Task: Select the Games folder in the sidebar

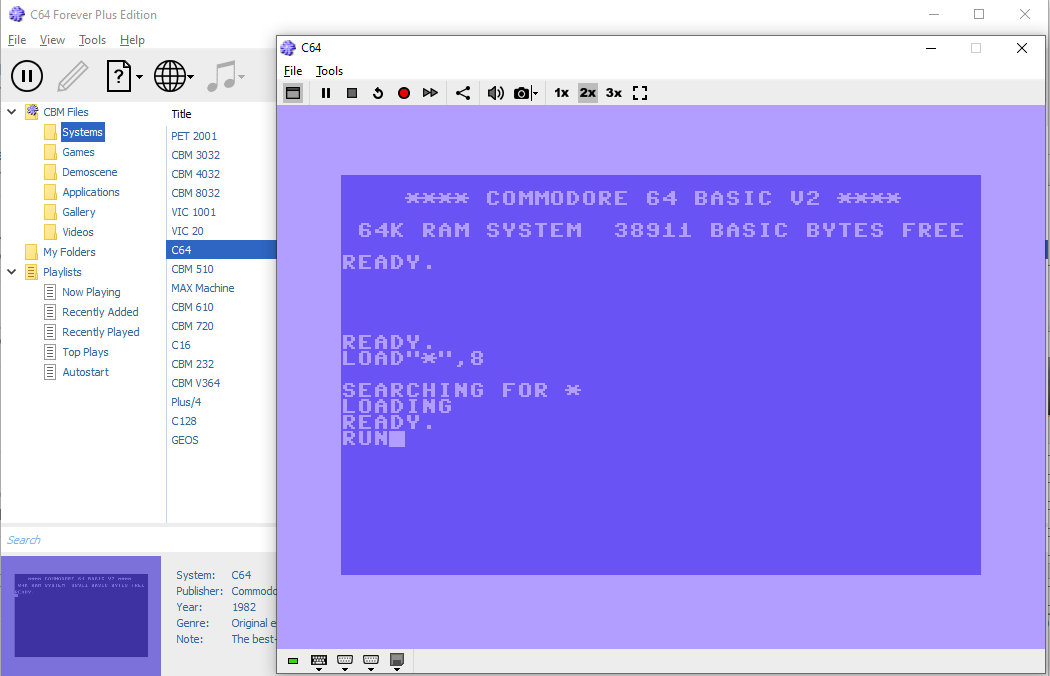Action: pos(78,152)
